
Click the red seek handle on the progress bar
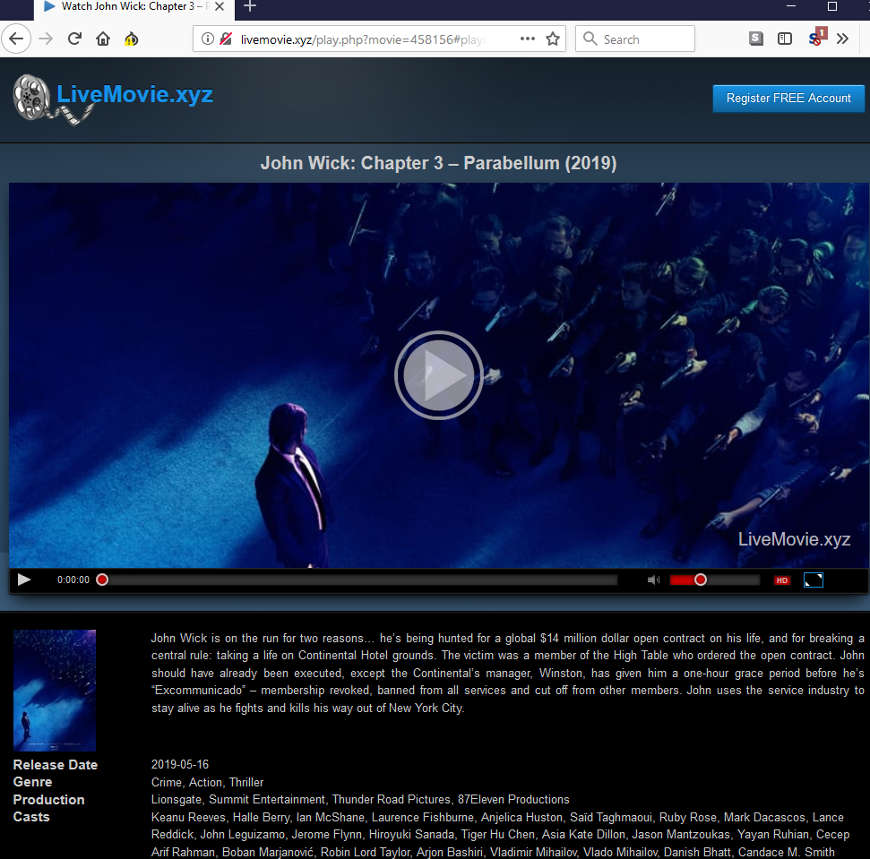(x=102, y=579)
